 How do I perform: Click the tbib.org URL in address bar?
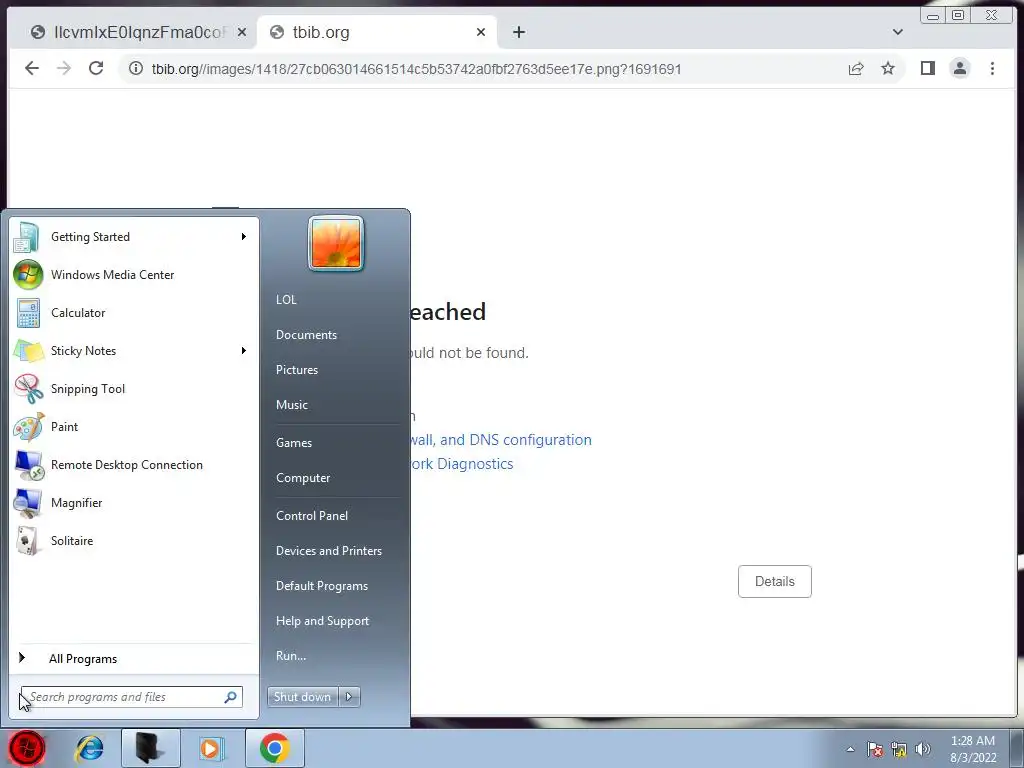[x=417, y=69]
